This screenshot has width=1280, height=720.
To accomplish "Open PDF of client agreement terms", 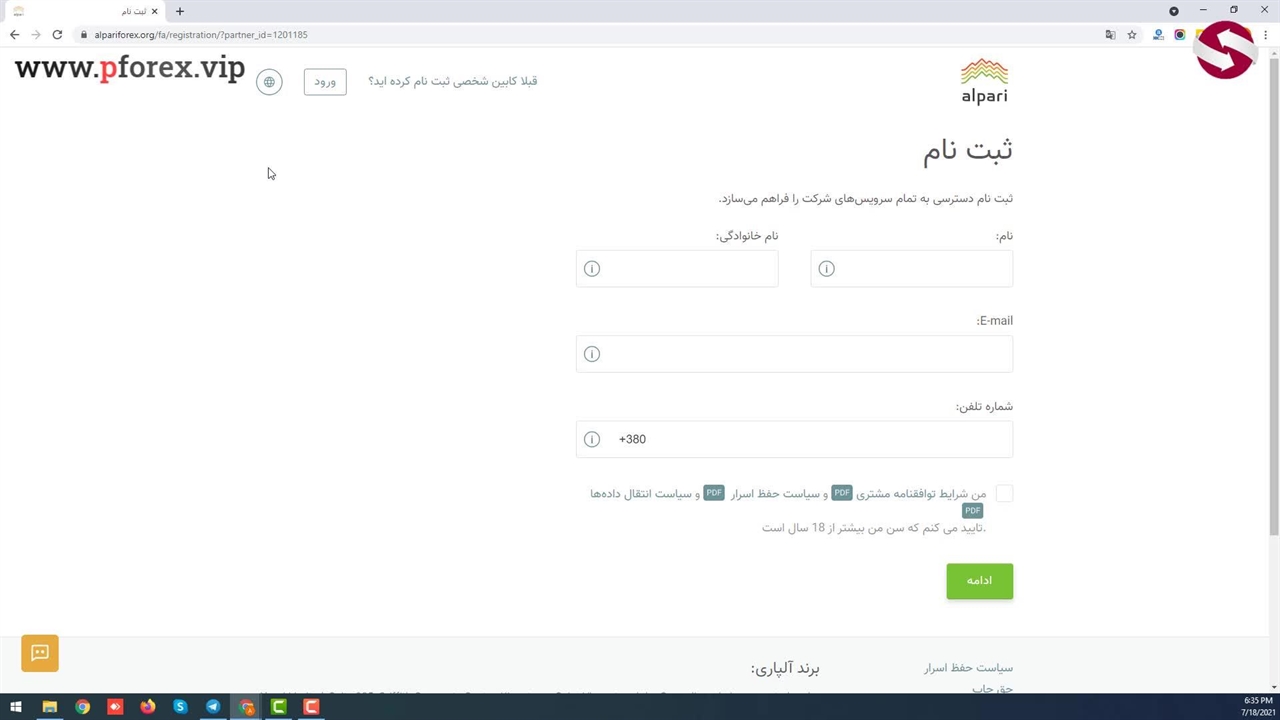I will coord(842,493).
